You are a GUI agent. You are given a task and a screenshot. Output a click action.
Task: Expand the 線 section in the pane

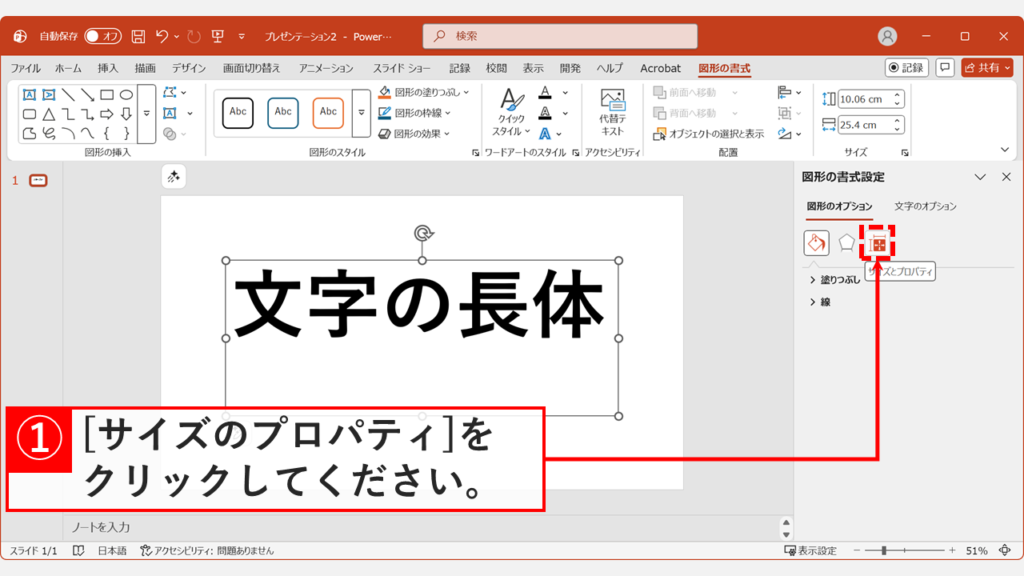(x=827, y=302)
